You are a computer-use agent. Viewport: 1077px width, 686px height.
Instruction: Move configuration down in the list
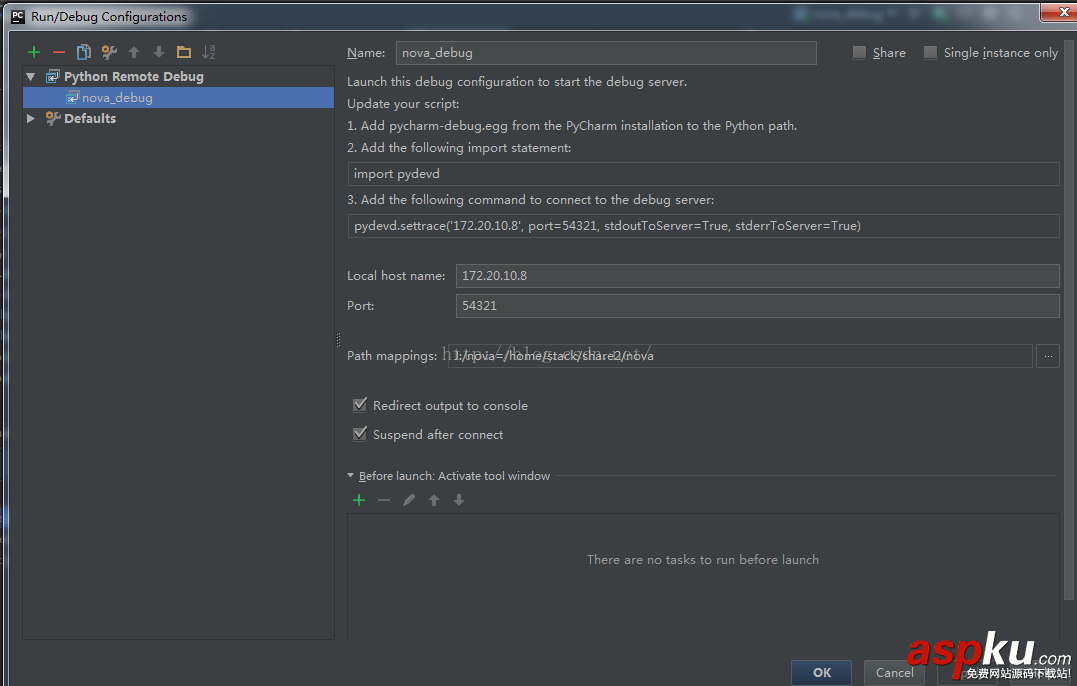tap(158, 51)
